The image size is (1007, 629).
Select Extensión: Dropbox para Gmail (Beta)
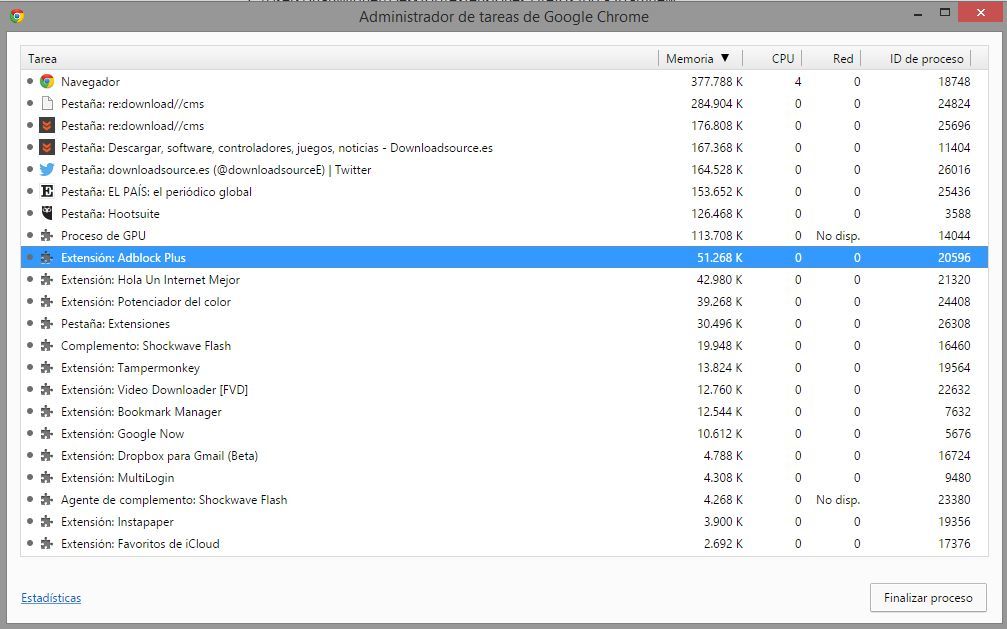click(x=504, y=456)
